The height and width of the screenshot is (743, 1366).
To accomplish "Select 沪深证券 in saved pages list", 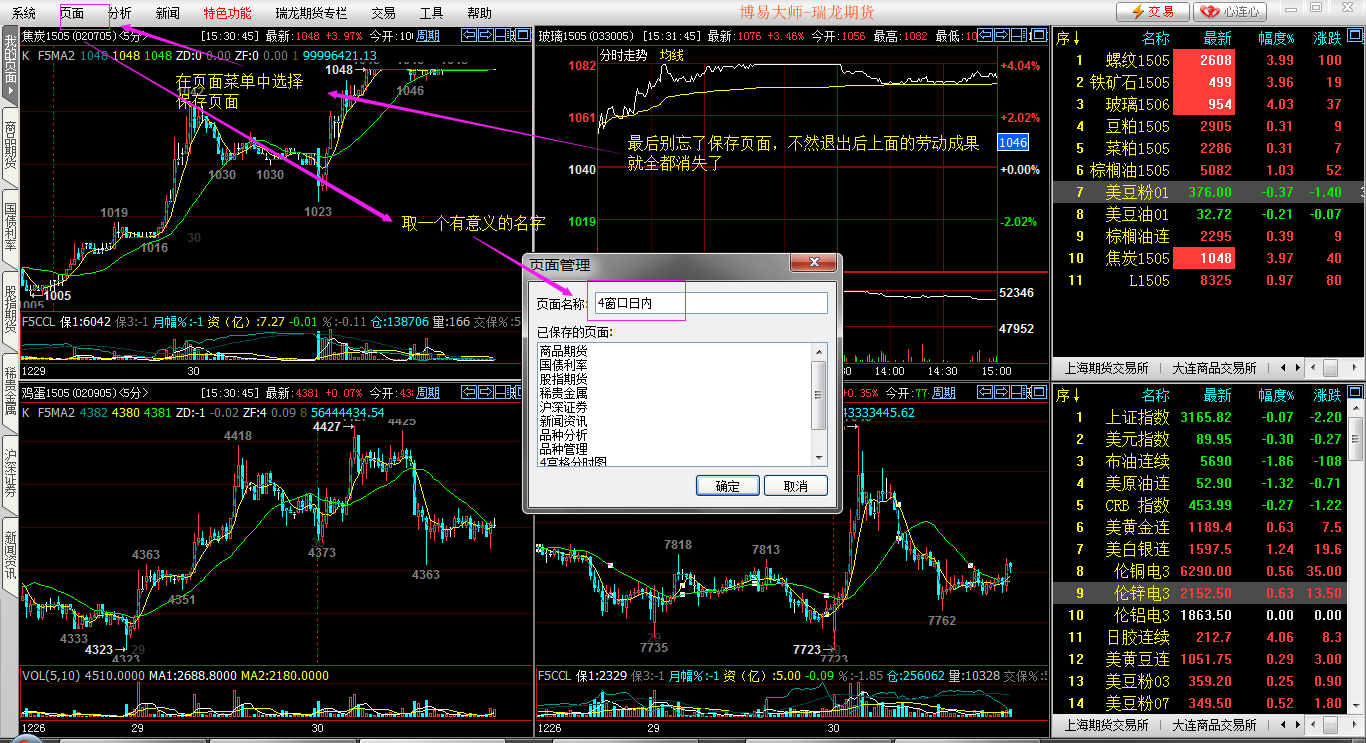I will click(x=564, y=407).
